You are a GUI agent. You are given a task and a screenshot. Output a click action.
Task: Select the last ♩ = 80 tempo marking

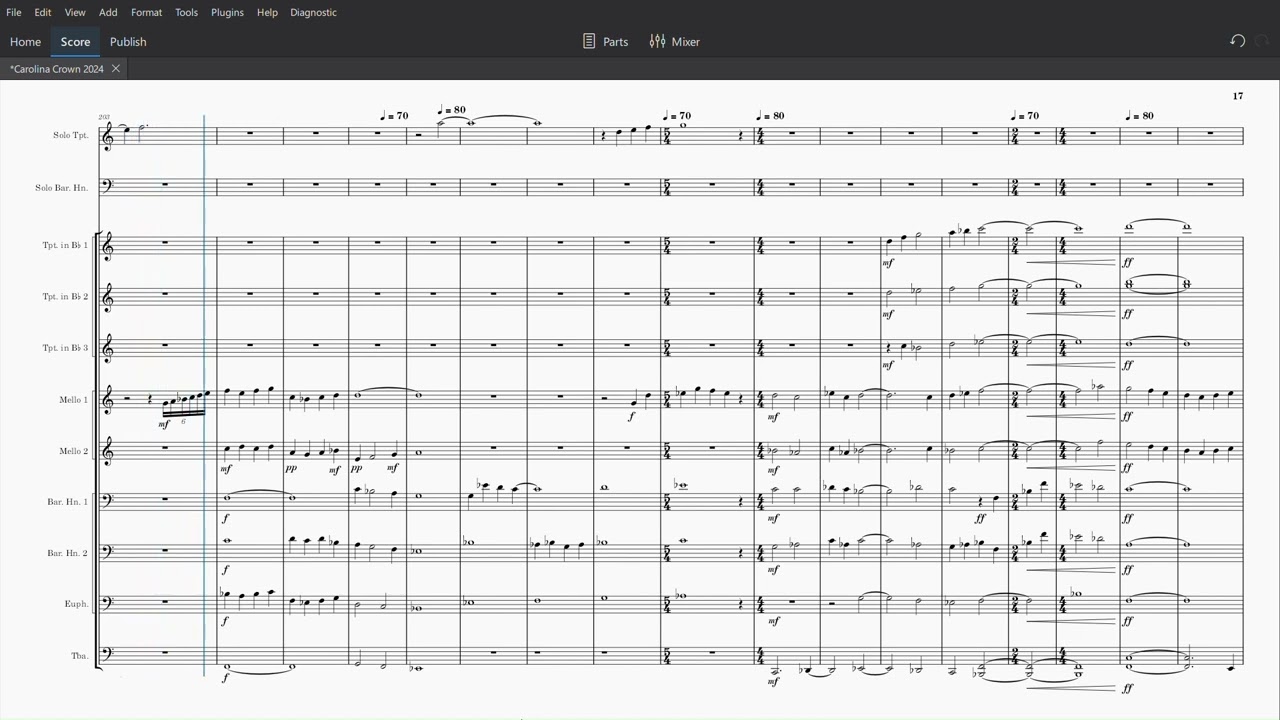pyautogui.click(x=1138, y=116)
